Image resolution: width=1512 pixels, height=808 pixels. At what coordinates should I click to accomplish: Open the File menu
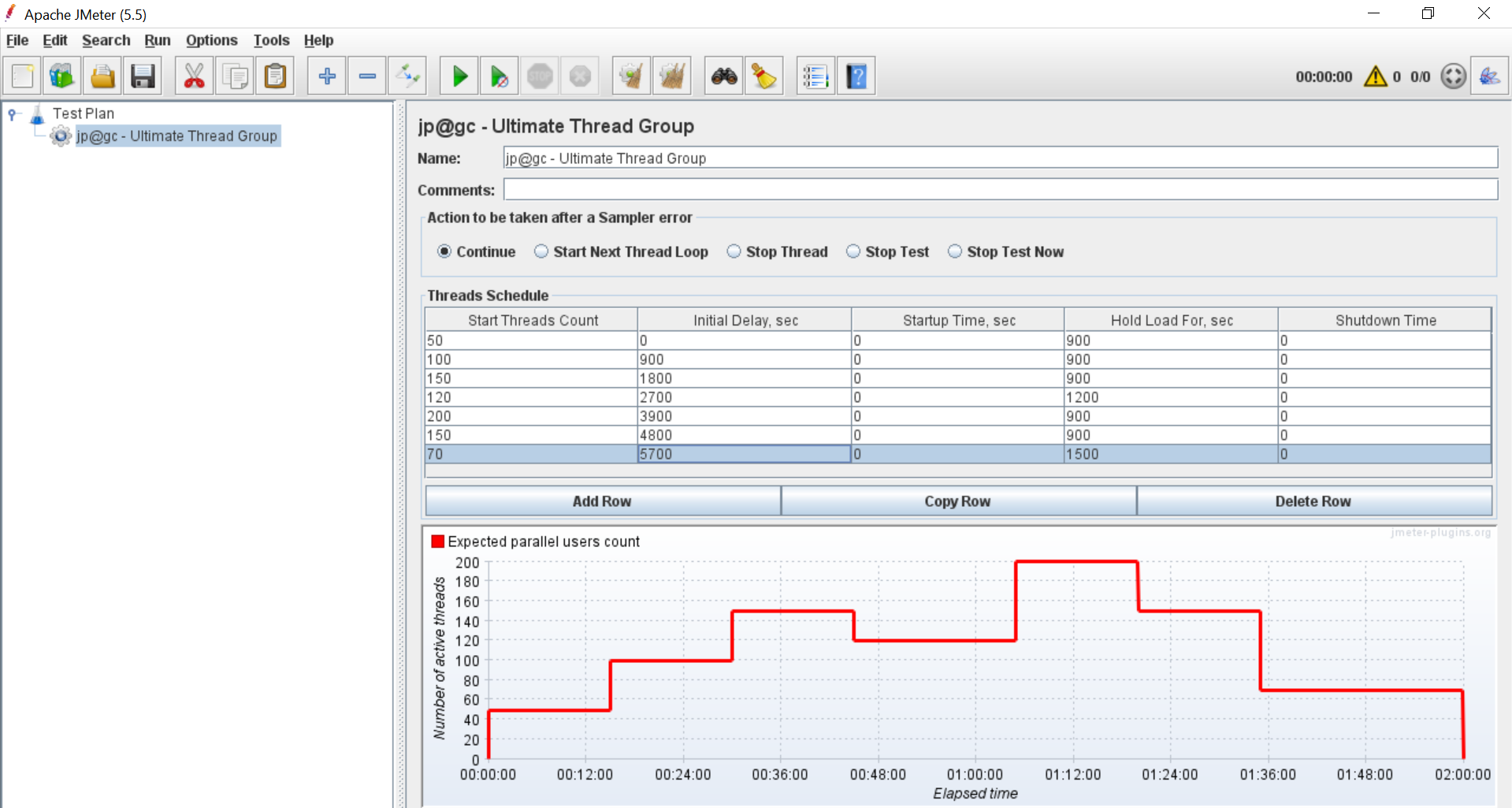point(17,40)
